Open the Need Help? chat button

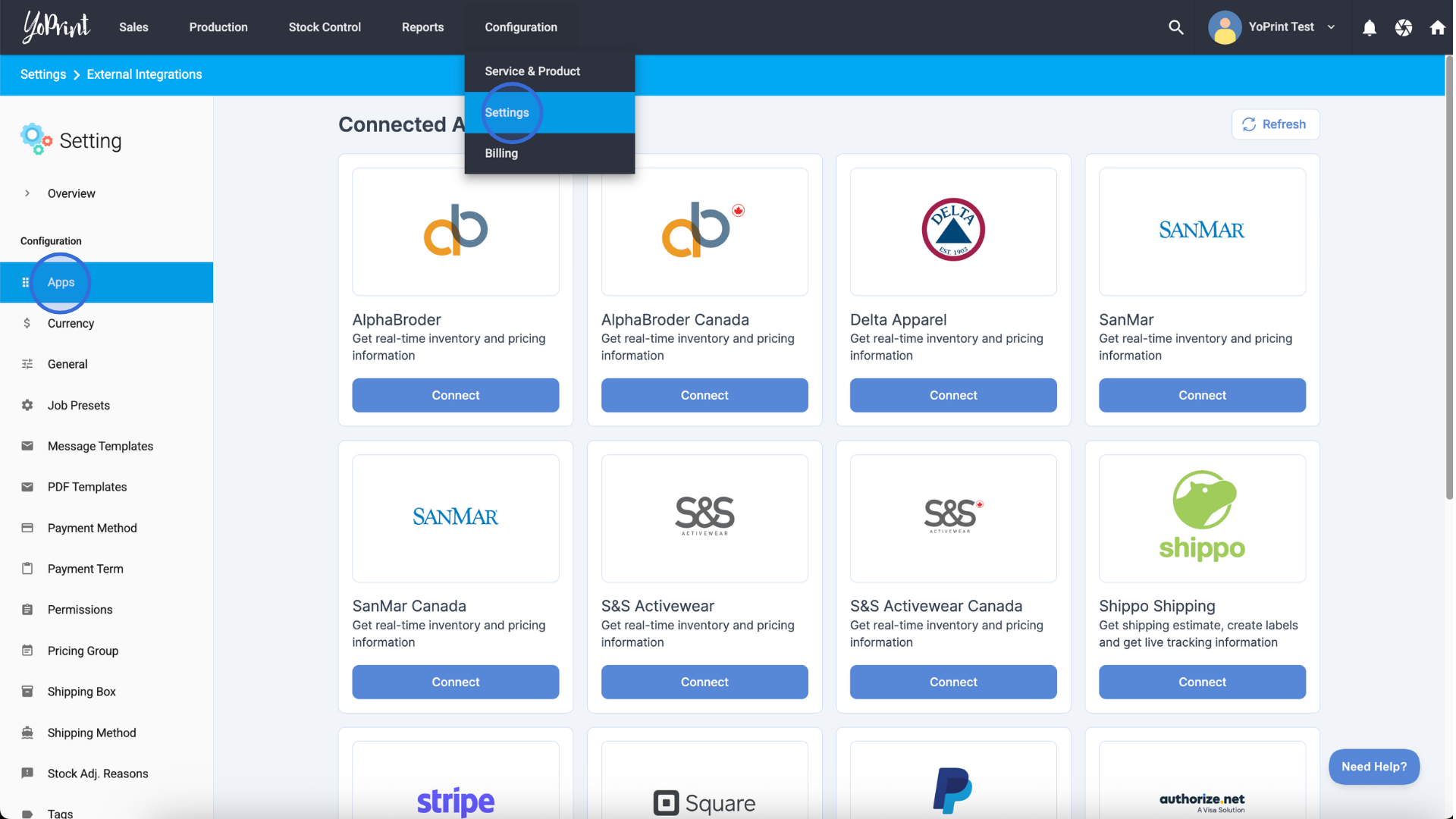click(1374, 767)
